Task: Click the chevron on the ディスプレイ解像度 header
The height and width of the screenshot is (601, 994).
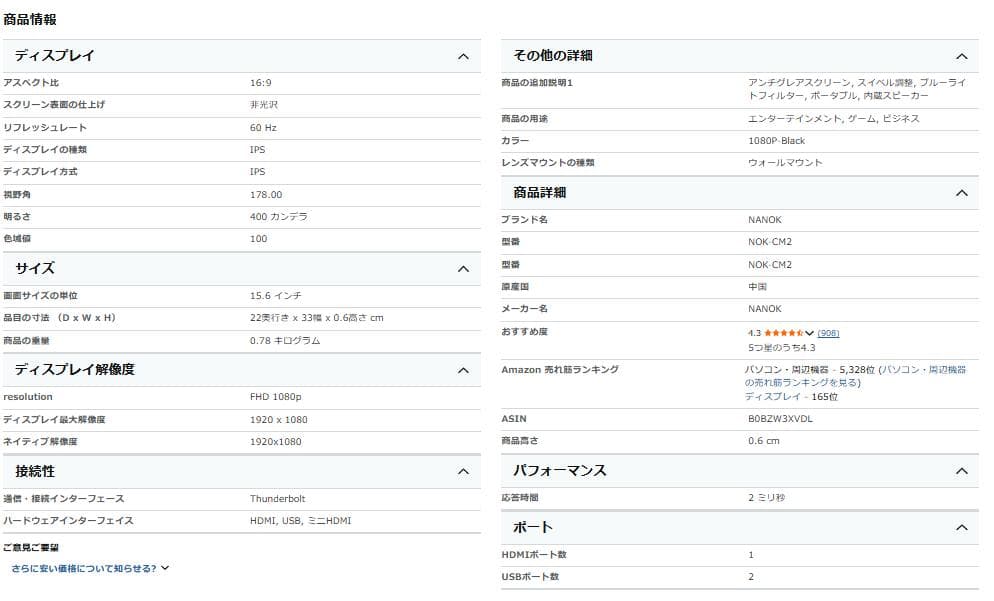Action: click(463, 370)
